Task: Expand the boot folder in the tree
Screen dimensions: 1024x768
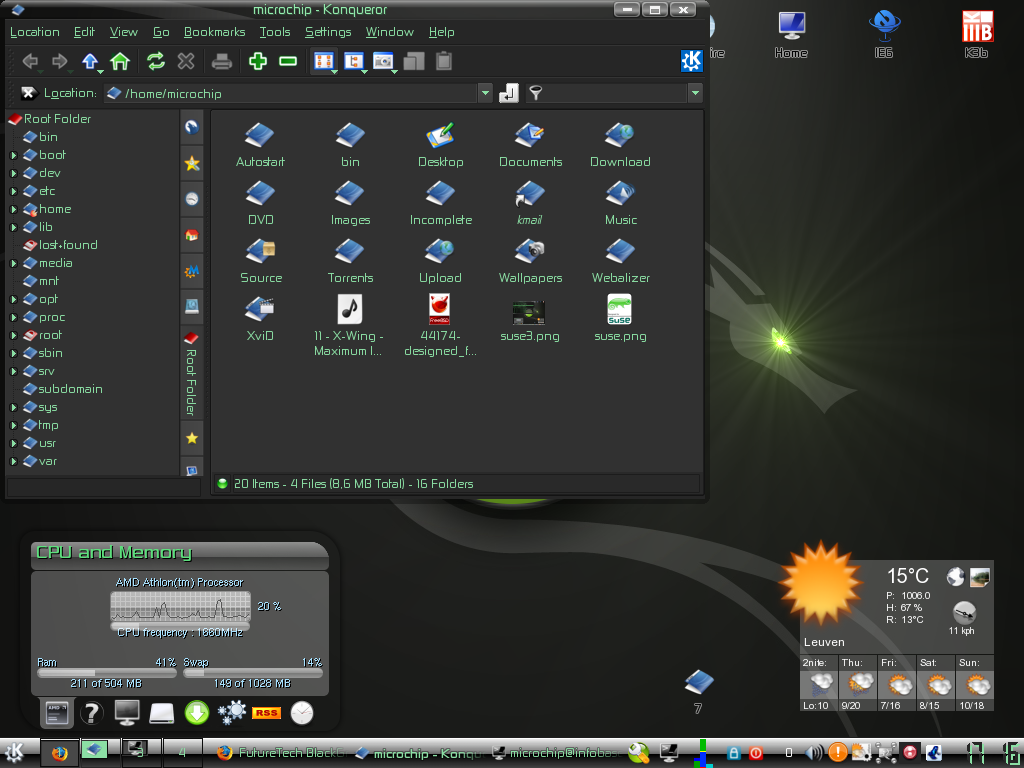Action: (14, 155)
